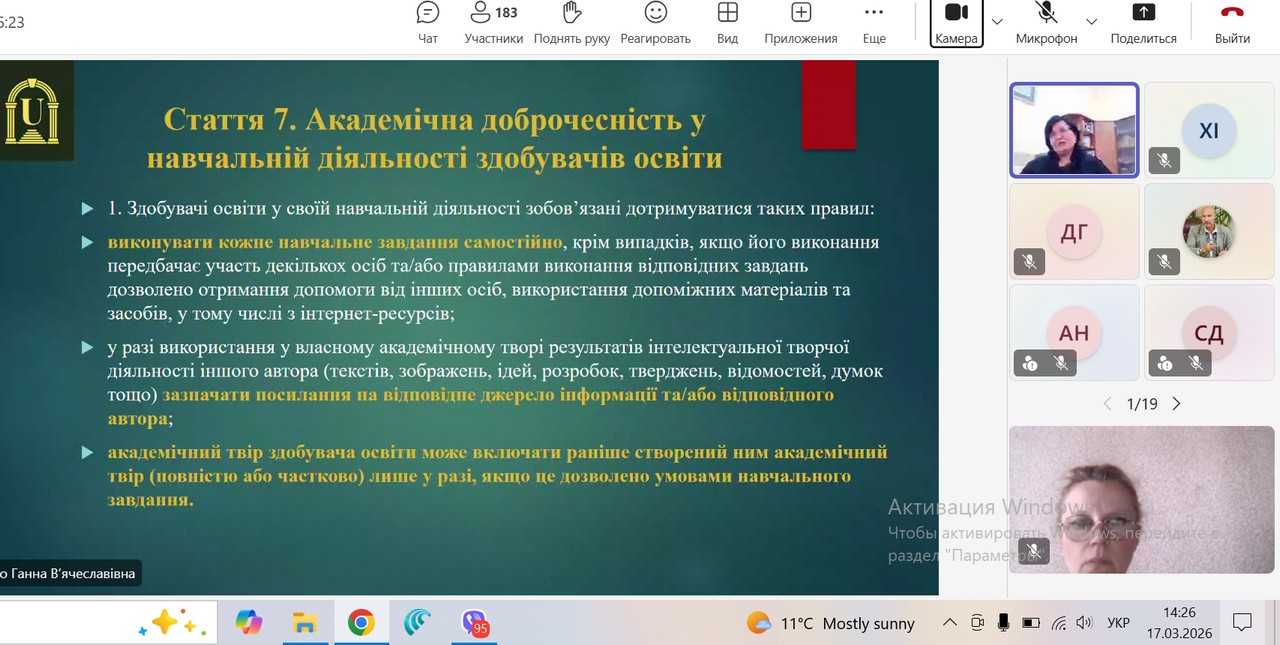Expand the microphone options dropdown arrow
Screen dimensions: 1280x645
pyautogui.click(x=1091, y=21)
